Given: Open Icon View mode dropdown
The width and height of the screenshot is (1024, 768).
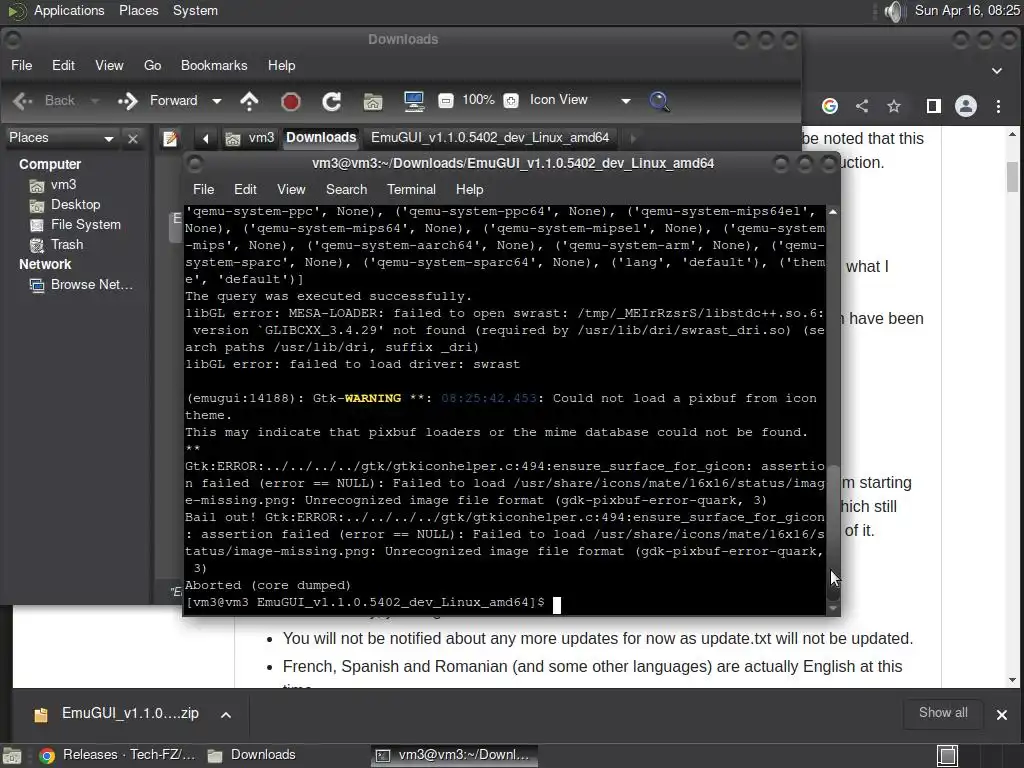Looking at the screenshot, I should click(x=579, y=101).
